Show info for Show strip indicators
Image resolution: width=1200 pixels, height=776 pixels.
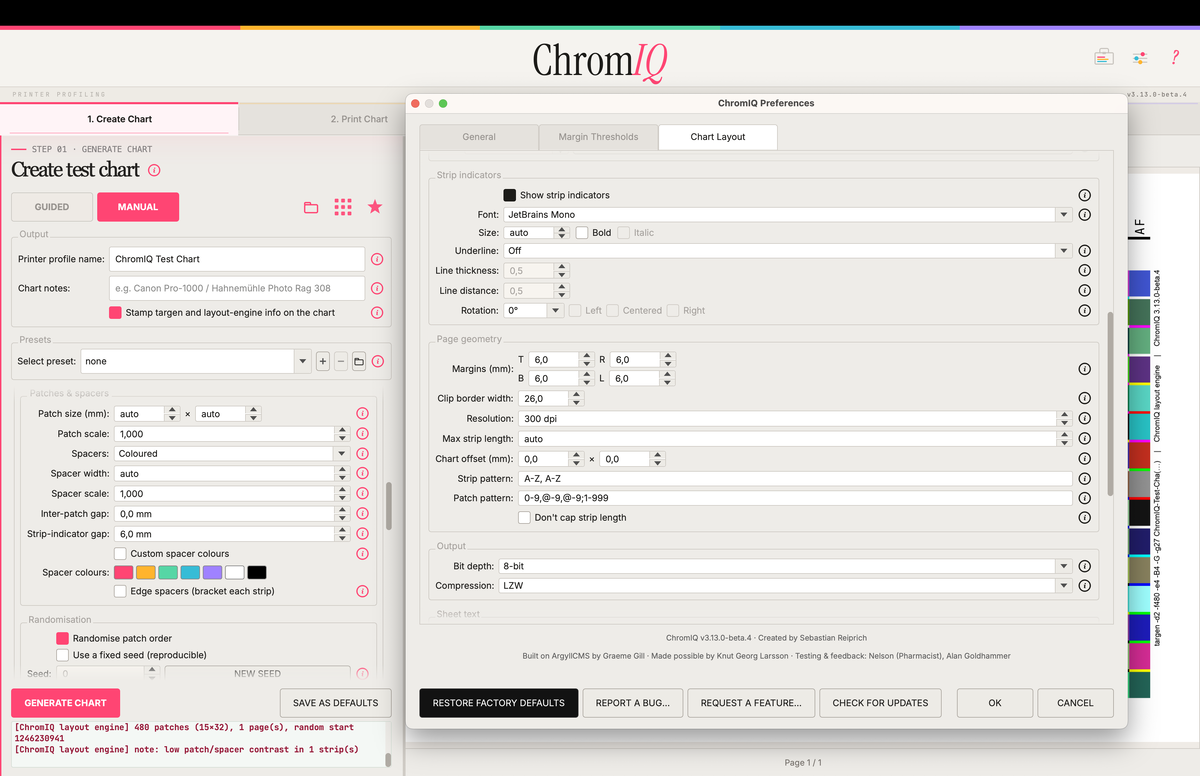coord(1084,195)
